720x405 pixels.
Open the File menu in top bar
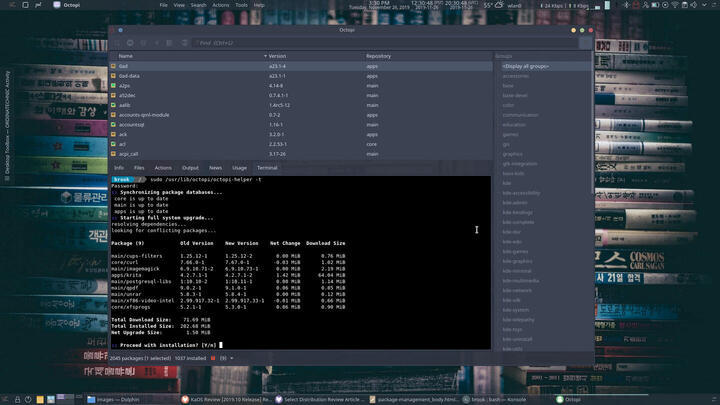[163, 5]
